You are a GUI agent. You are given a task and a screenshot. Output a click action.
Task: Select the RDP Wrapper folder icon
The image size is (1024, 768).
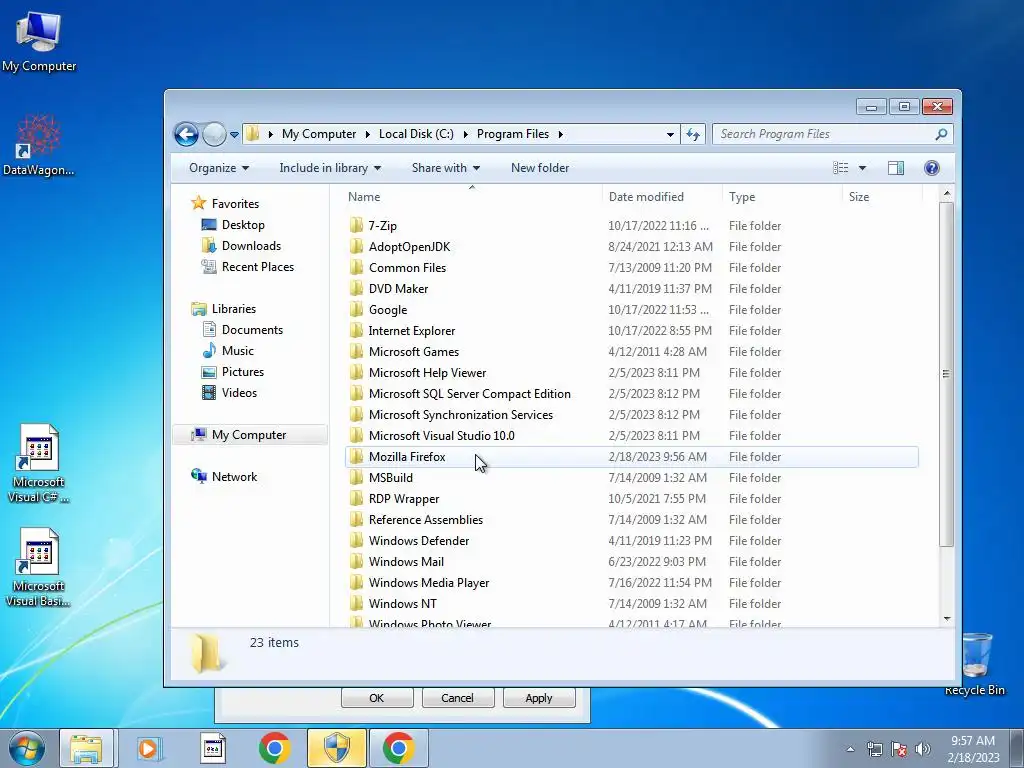pyautogui.click(x=356, y=498)
